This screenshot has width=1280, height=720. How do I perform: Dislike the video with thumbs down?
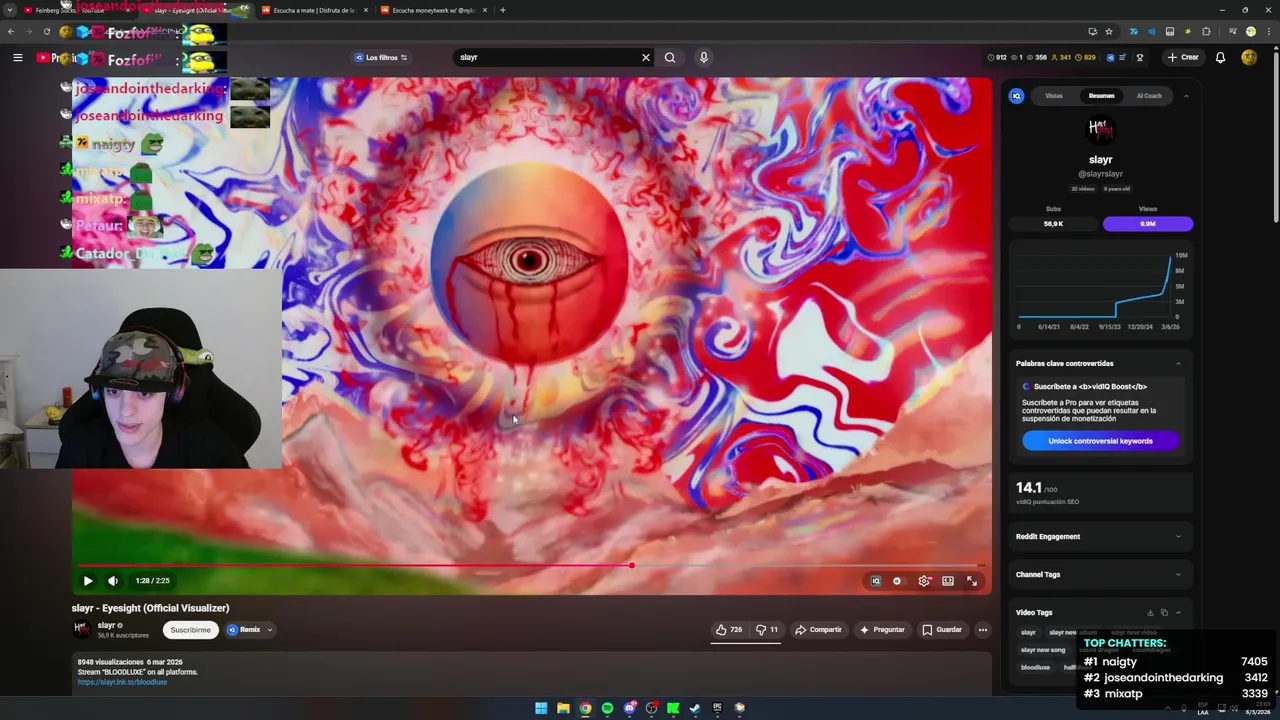[x=768, y=630]
